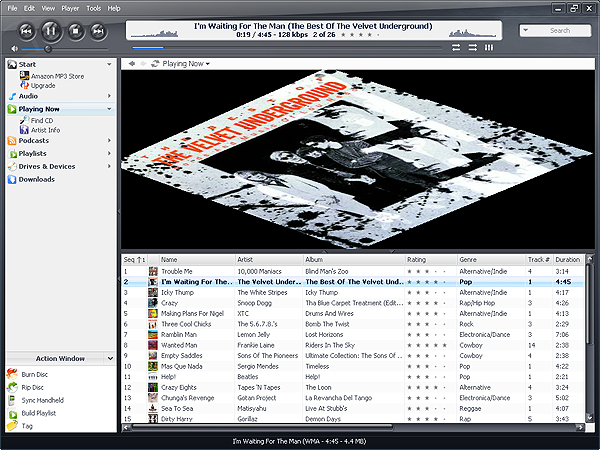Image resolution: width=600 pixels, height=450 pixels.
Task: Click the Playlists icon
Action: tap(12, 154)
